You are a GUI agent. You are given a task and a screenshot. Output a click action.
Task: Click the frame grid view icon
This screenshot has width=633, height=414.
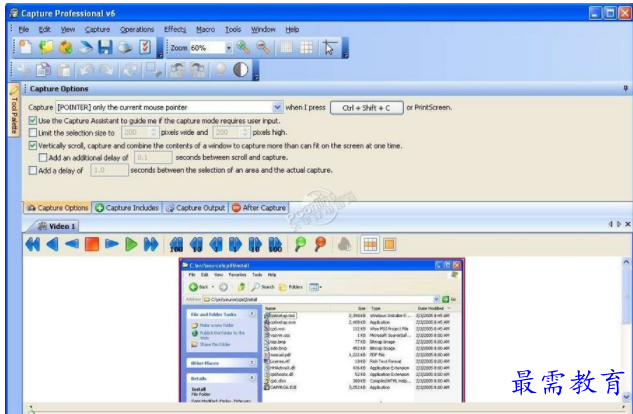[370, 244]
